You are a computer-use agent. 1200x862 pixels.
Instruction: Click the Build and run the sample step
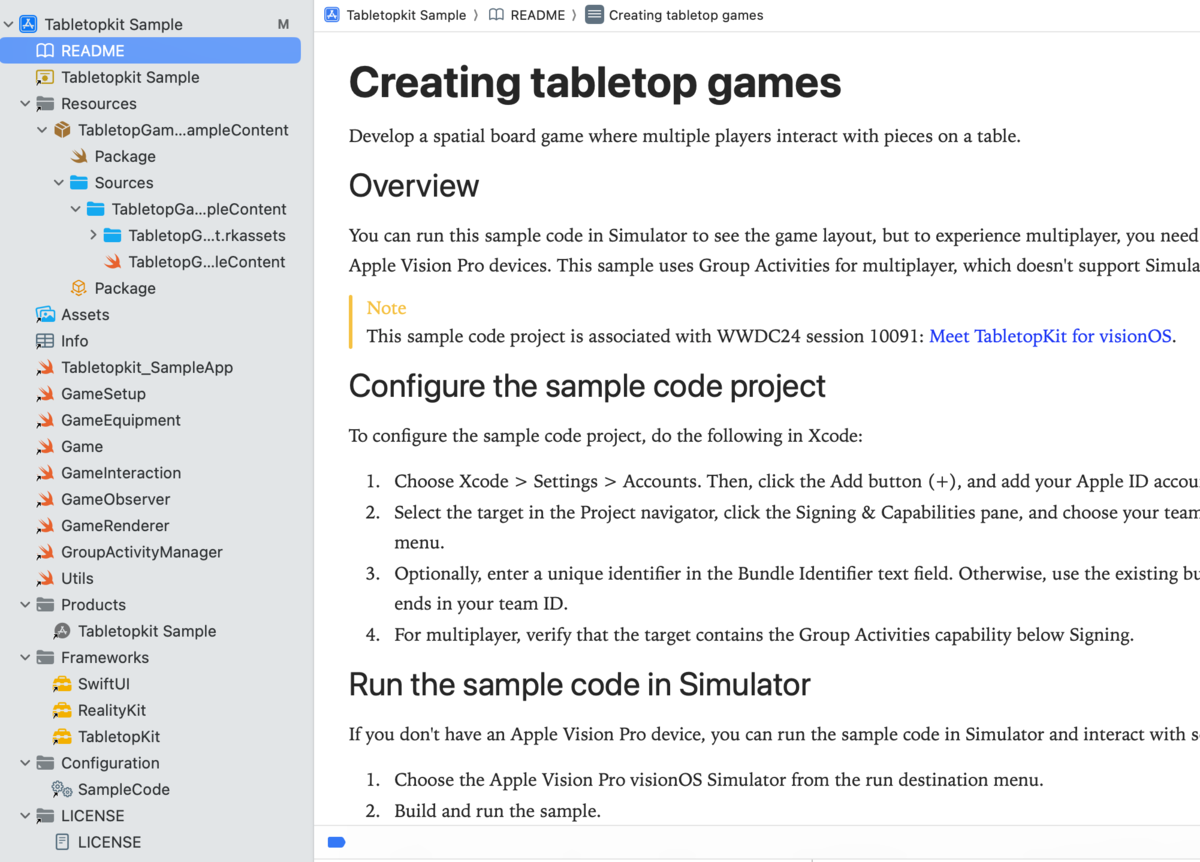tap(497, 810)
